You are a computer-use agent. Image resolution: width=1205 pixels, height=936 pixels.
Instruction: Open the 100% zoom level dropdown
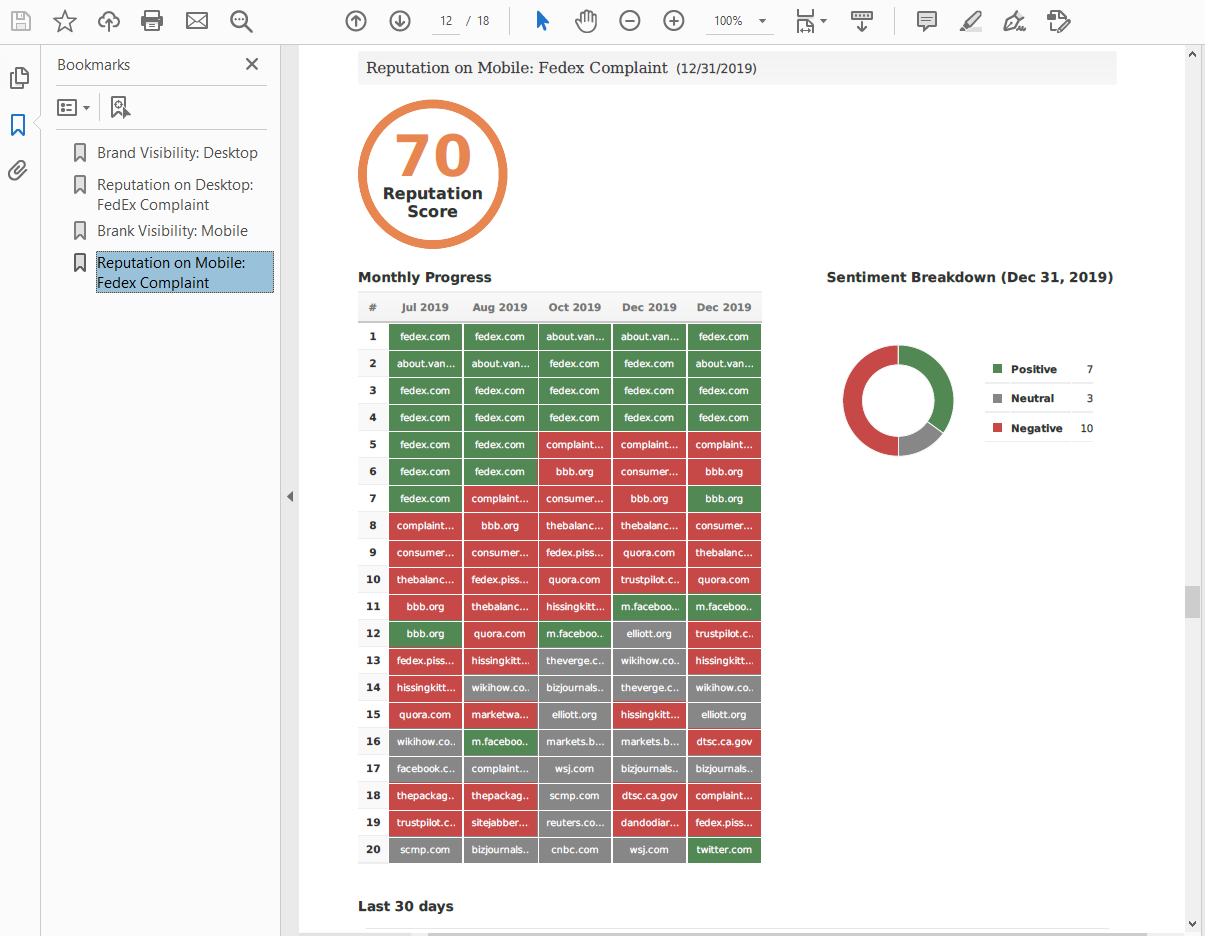point(762,21)
